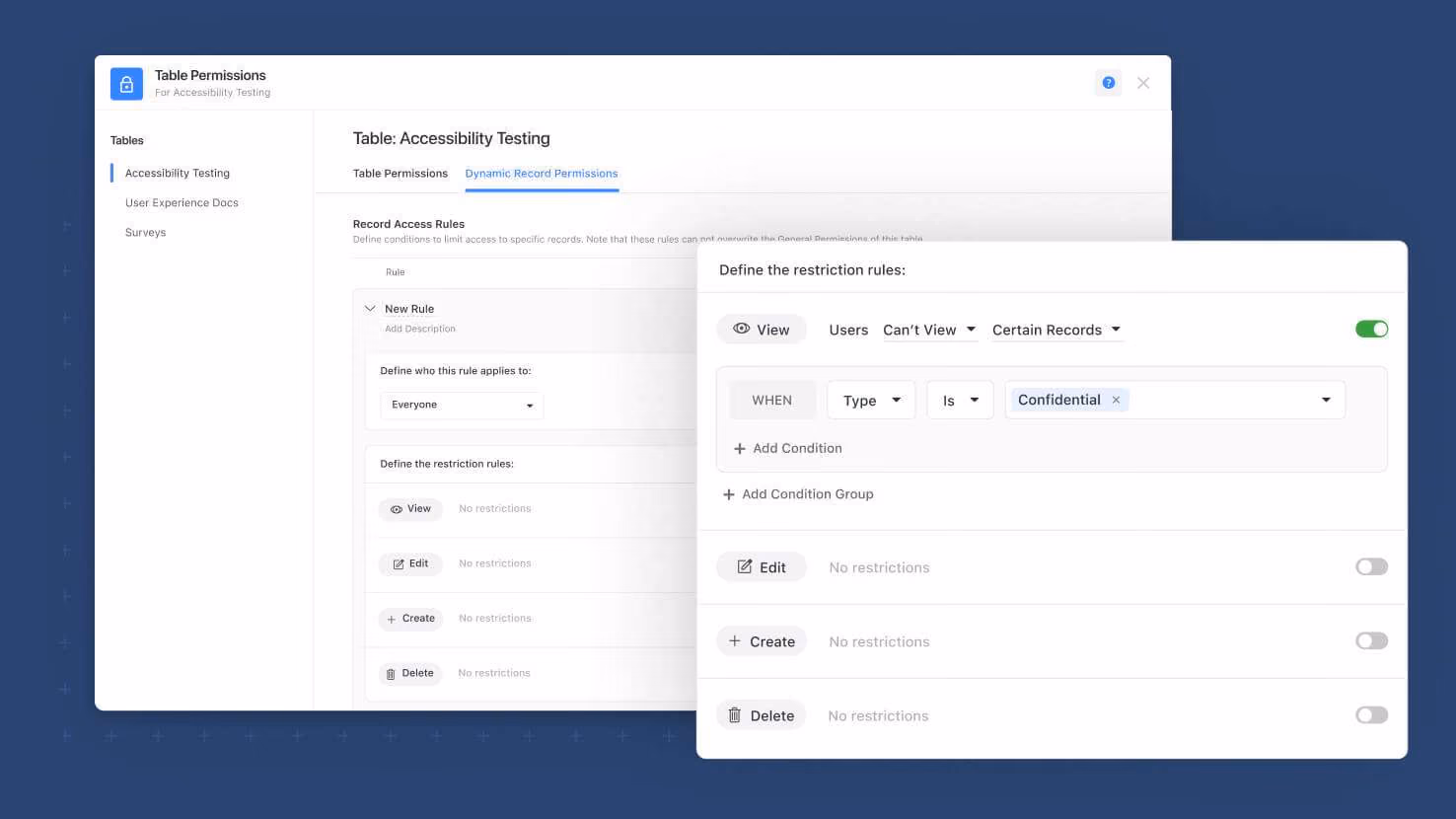Click the Table: Accessibility Testing heading

[452, 139]
